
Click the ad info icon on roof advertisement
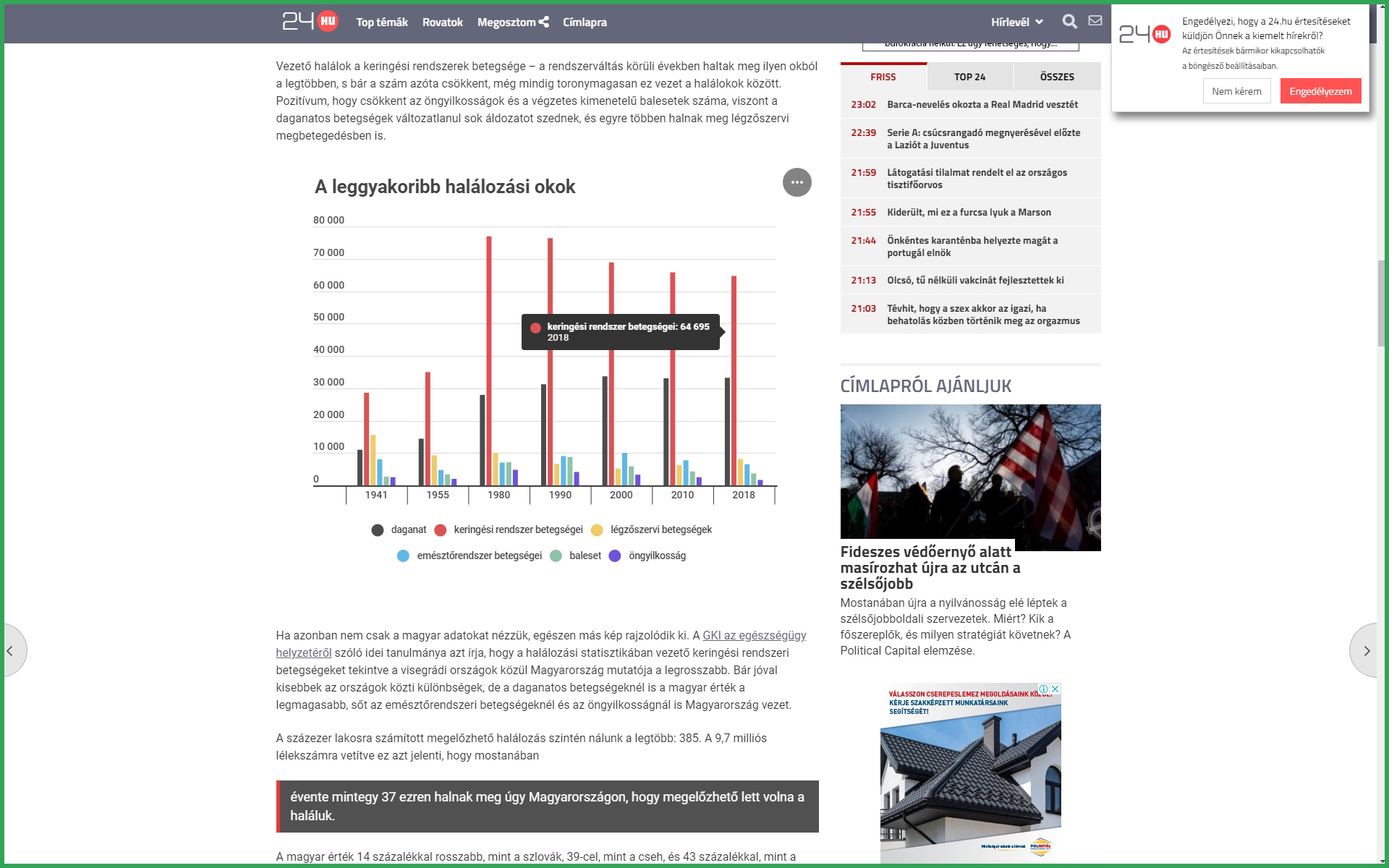(1044, 689)
